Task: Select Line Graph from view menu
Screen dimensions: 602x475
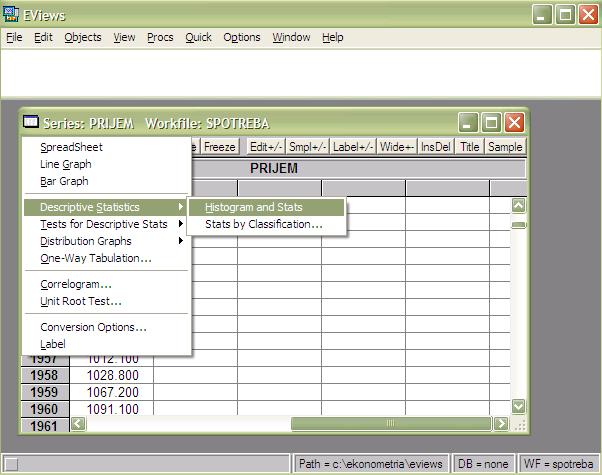Action: (64, 164)
